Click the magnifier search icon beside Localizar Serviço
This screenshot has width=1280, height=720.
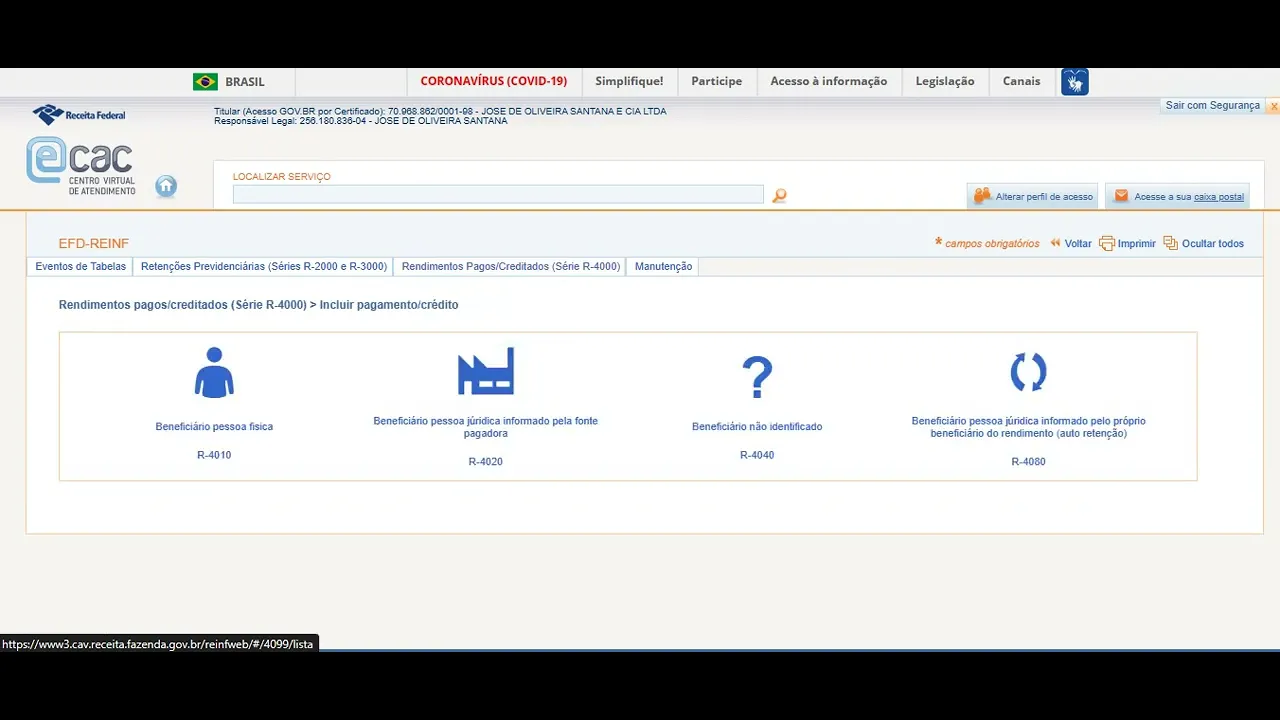click(779, 195)
